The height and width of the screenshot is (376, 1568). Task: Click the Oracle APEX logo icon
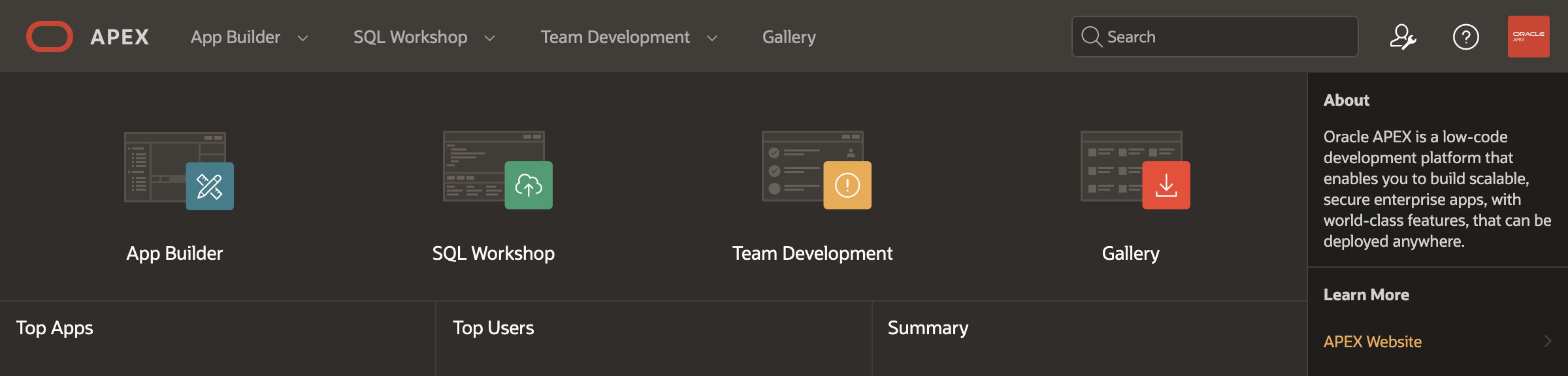tap(50, 37)
